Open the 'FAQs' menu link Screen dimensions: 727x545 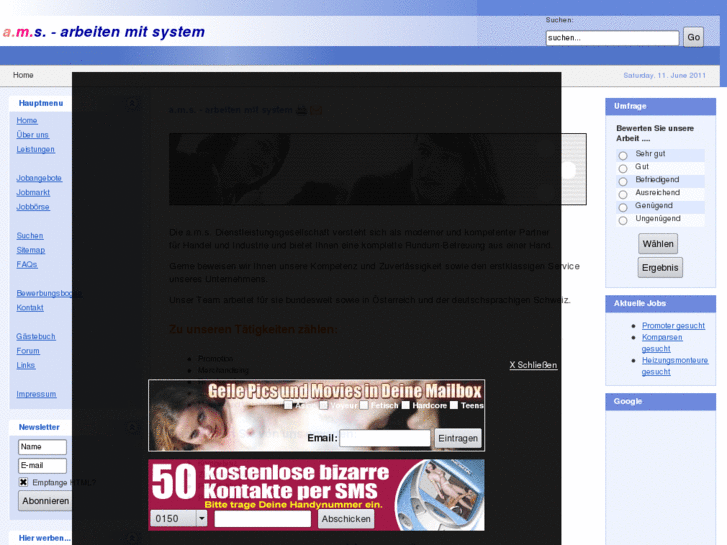(x=27, y=264)
